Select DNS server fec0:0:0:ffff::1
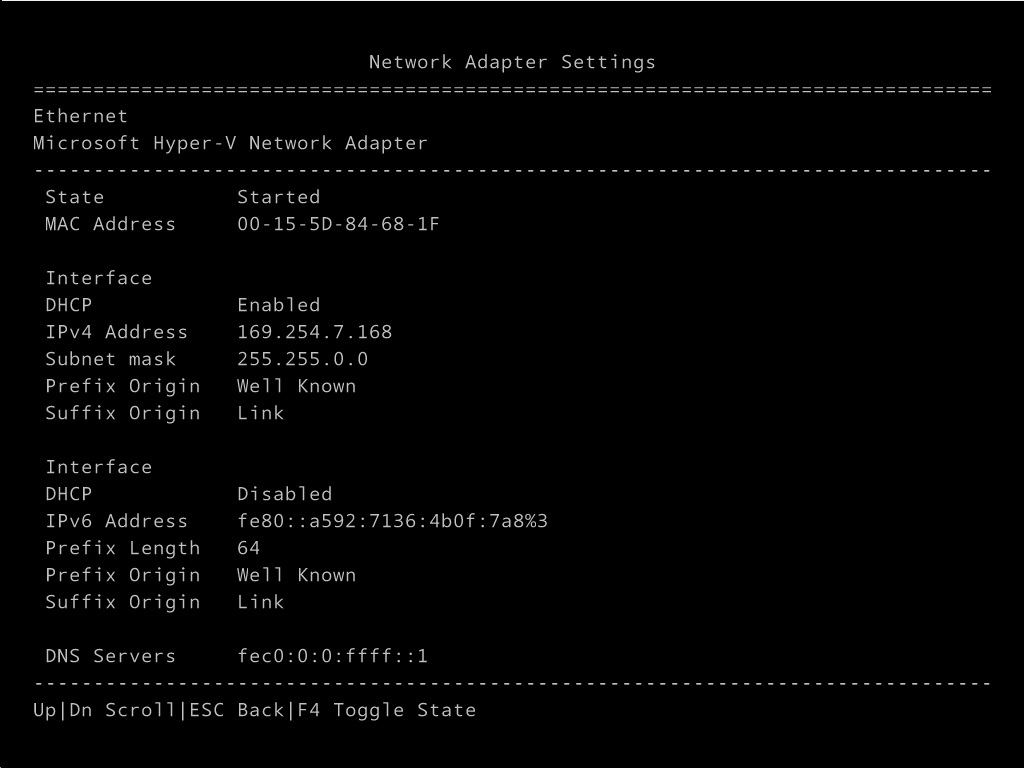The image size is (1024, 768). [332, 656]
